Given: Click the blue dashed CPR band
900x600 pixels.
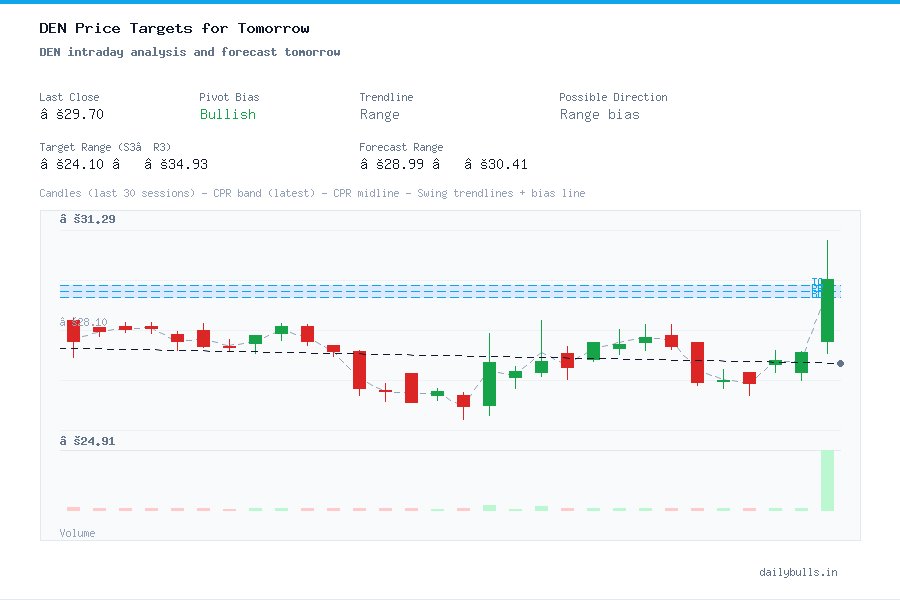Looking at the screenshot, I should [450, 291].
